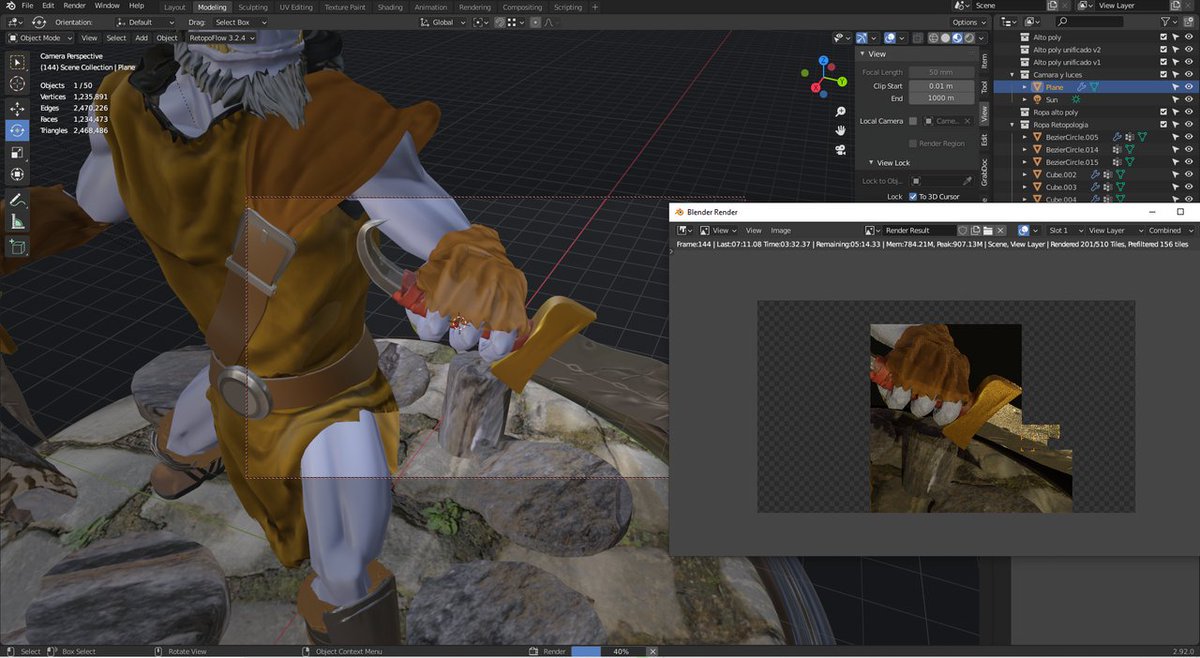Expand the Plane object in the outliner

1025,88
